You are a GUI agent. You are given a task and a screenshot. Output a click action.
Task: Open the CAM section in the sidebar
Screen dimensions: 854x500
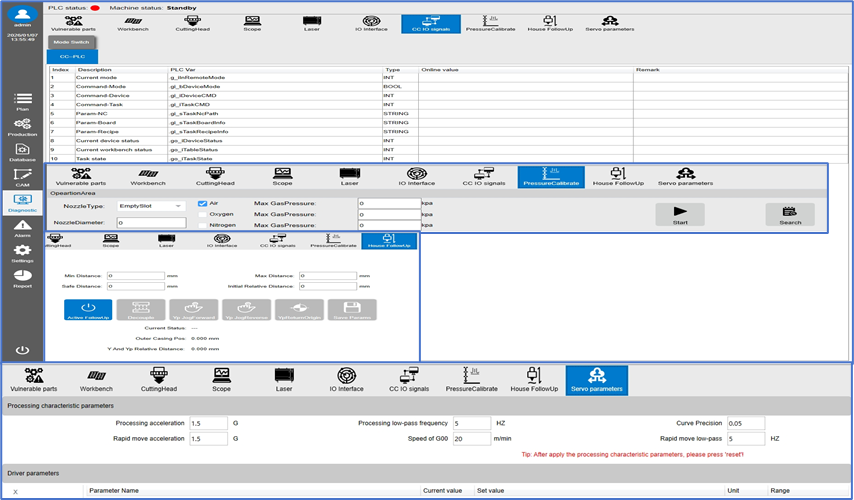22,178
